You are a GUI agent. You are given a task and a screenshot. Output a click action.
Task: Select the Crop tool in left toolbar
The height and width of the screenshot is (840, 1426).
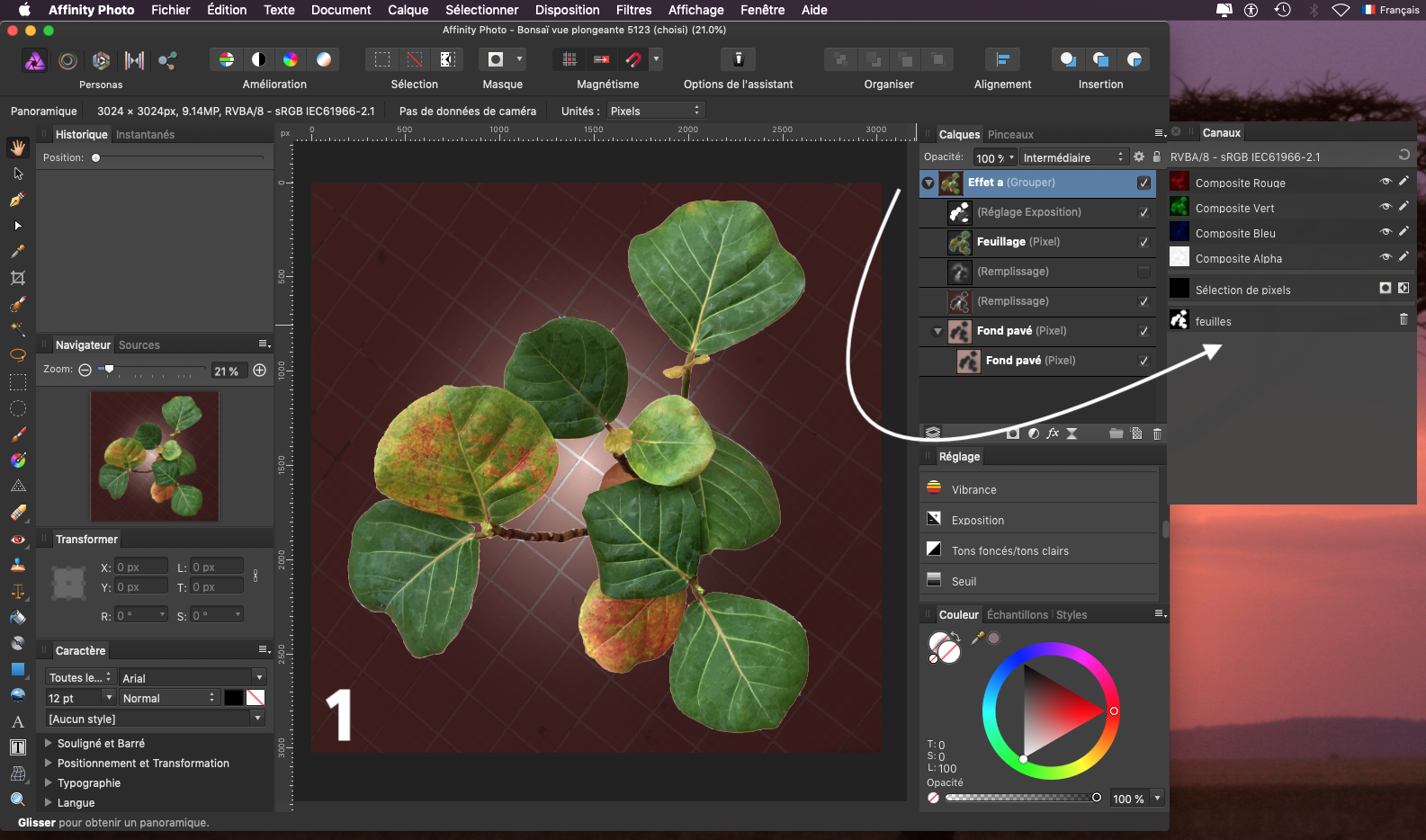[x=17, y=278]
